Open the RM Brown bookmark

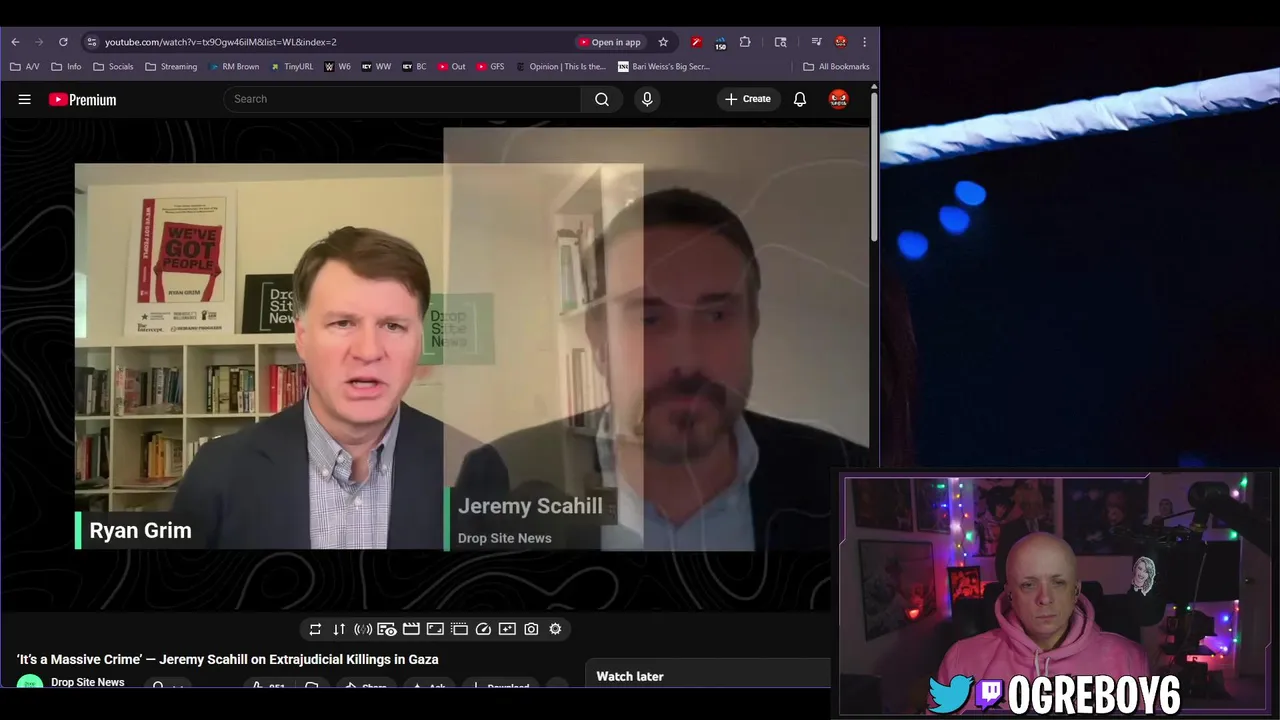[233, 67]
